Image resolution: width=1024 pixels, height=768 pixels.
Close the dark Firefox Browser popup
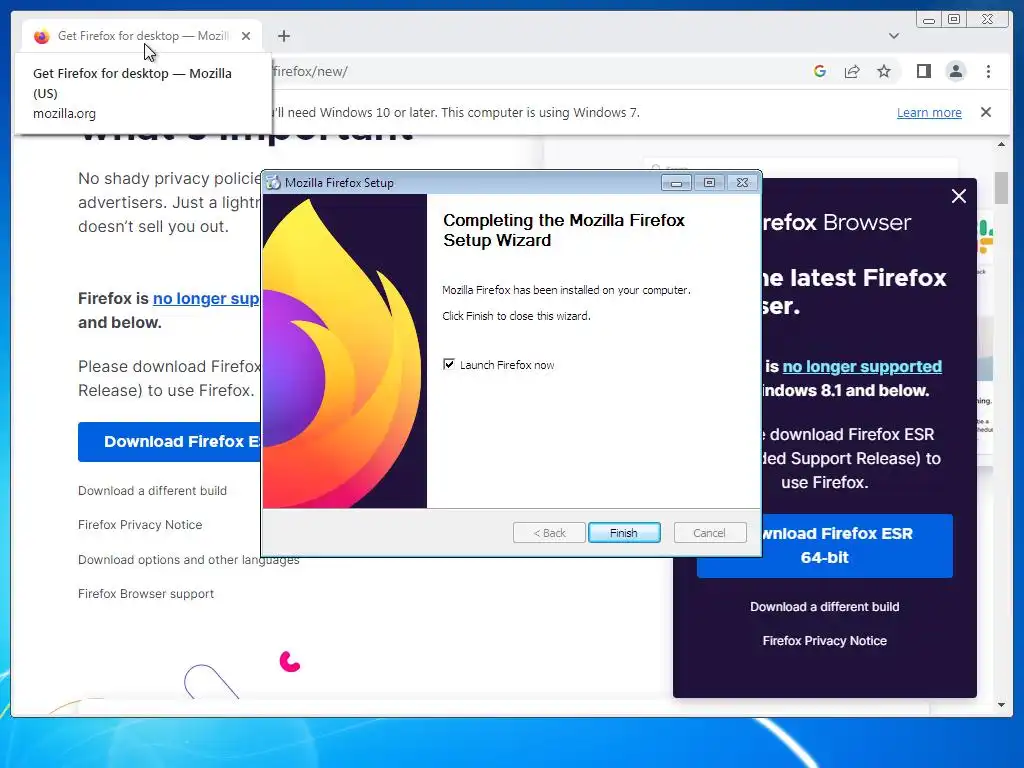click(959, 196)
